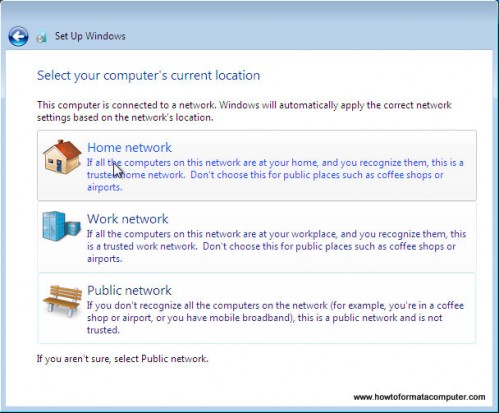Viewport: 499px width, 413px height.
Task: Click the Work network description about your workplace
Action: pyautogui.click(x=277, y=246)
